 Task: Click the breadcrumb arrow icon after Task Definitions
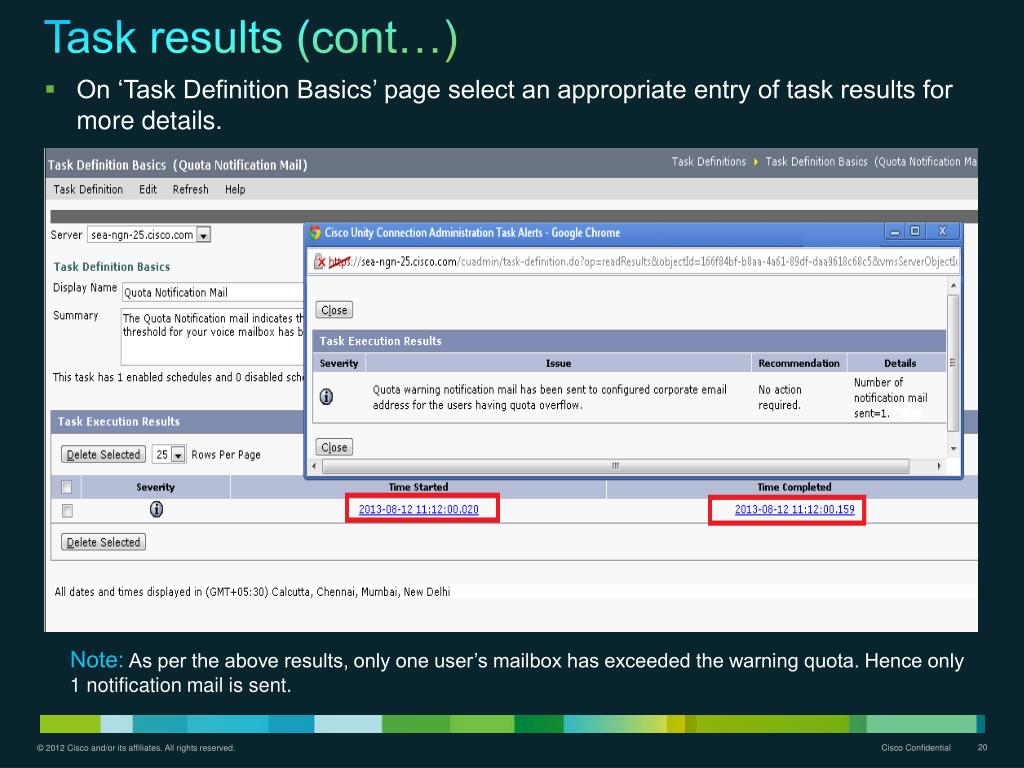[x=756, y=162]
